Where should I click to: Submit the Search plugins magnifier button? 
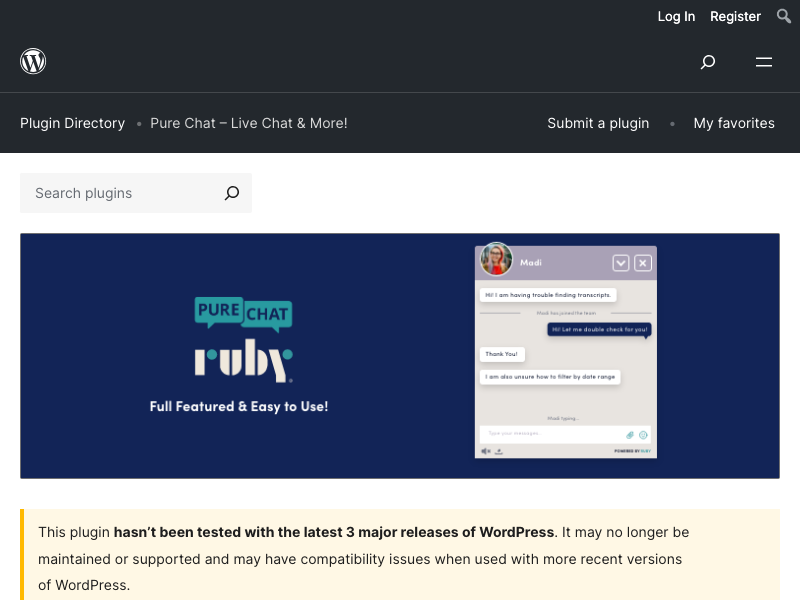point(232,193)
